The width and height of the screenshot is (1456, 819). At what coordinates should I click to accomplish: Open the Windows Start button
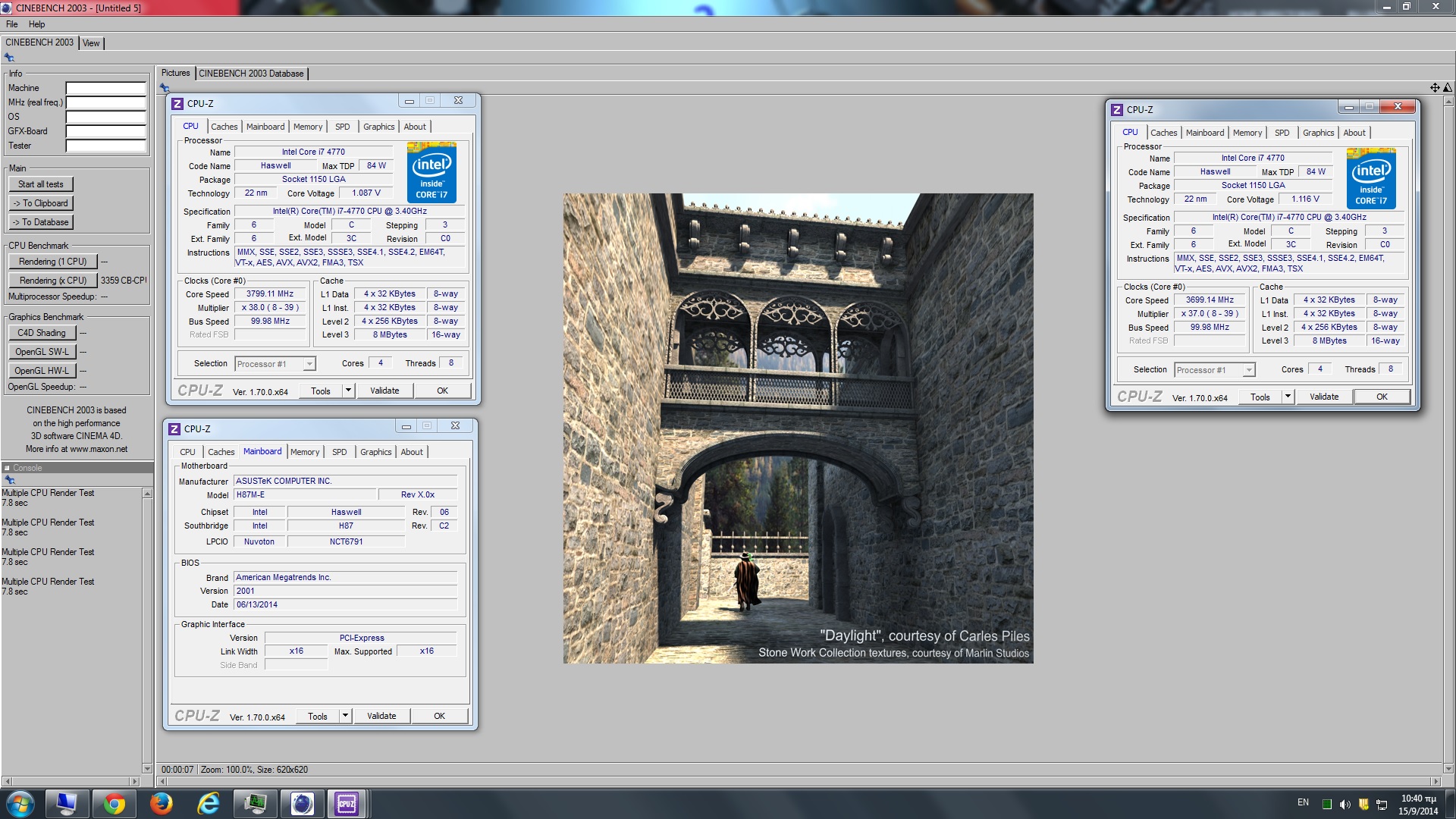pyautogui.click(x=20, y=804)
